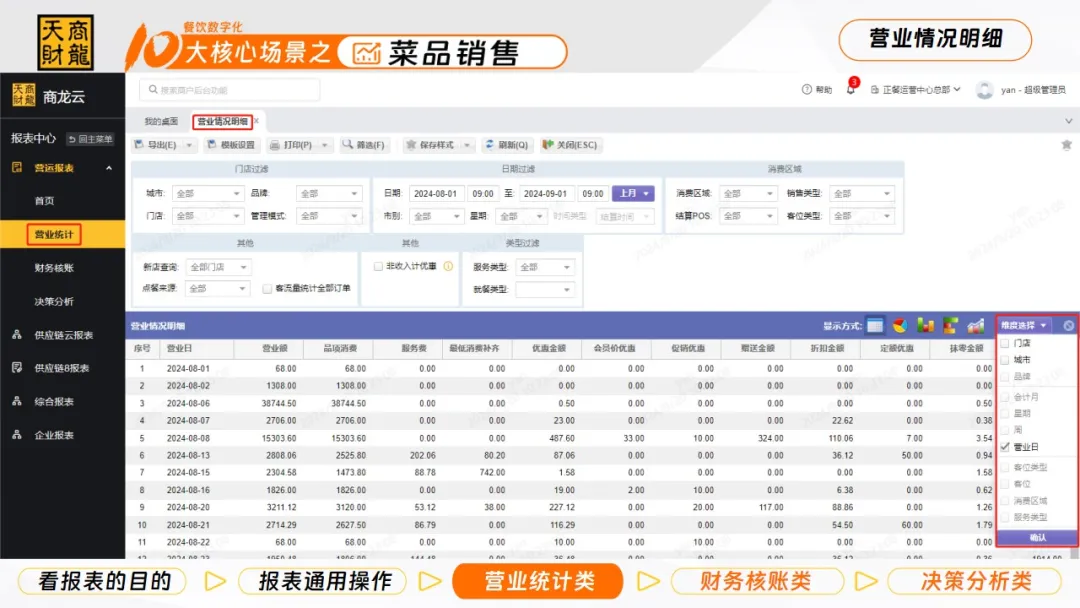Open the dropdown arrow beside 导出(E)
Image resolution: width=1080 pixels, height=608 pixels.
click(x=189, y=145)
